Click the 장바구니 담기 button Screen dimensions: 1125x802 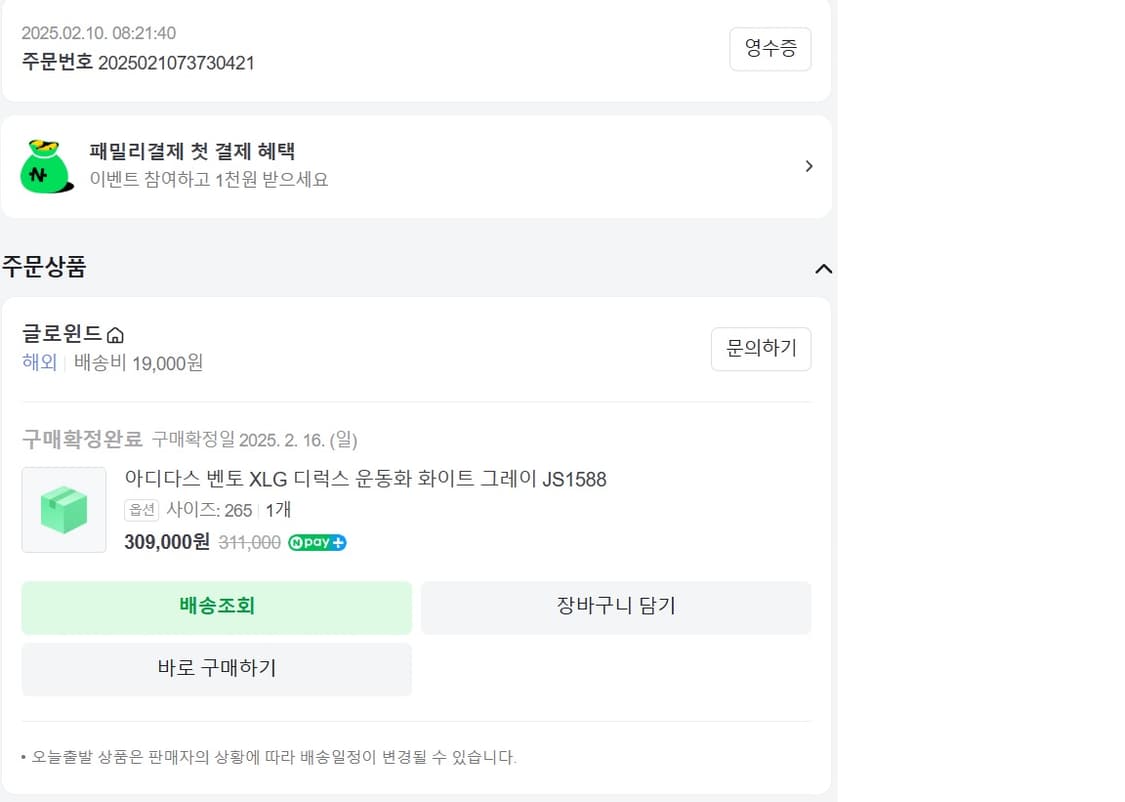(x=616, y=608)
